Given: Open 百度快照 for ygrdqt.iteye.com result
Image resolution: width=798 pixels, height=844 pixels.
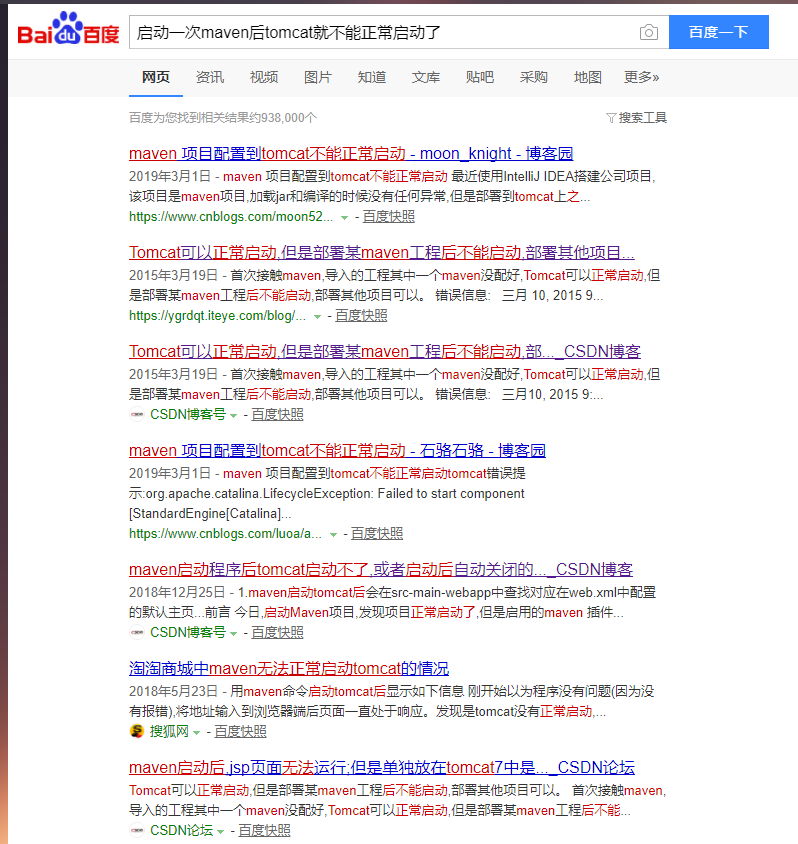Looking at the screenshot, I should [x=361, y=316].
